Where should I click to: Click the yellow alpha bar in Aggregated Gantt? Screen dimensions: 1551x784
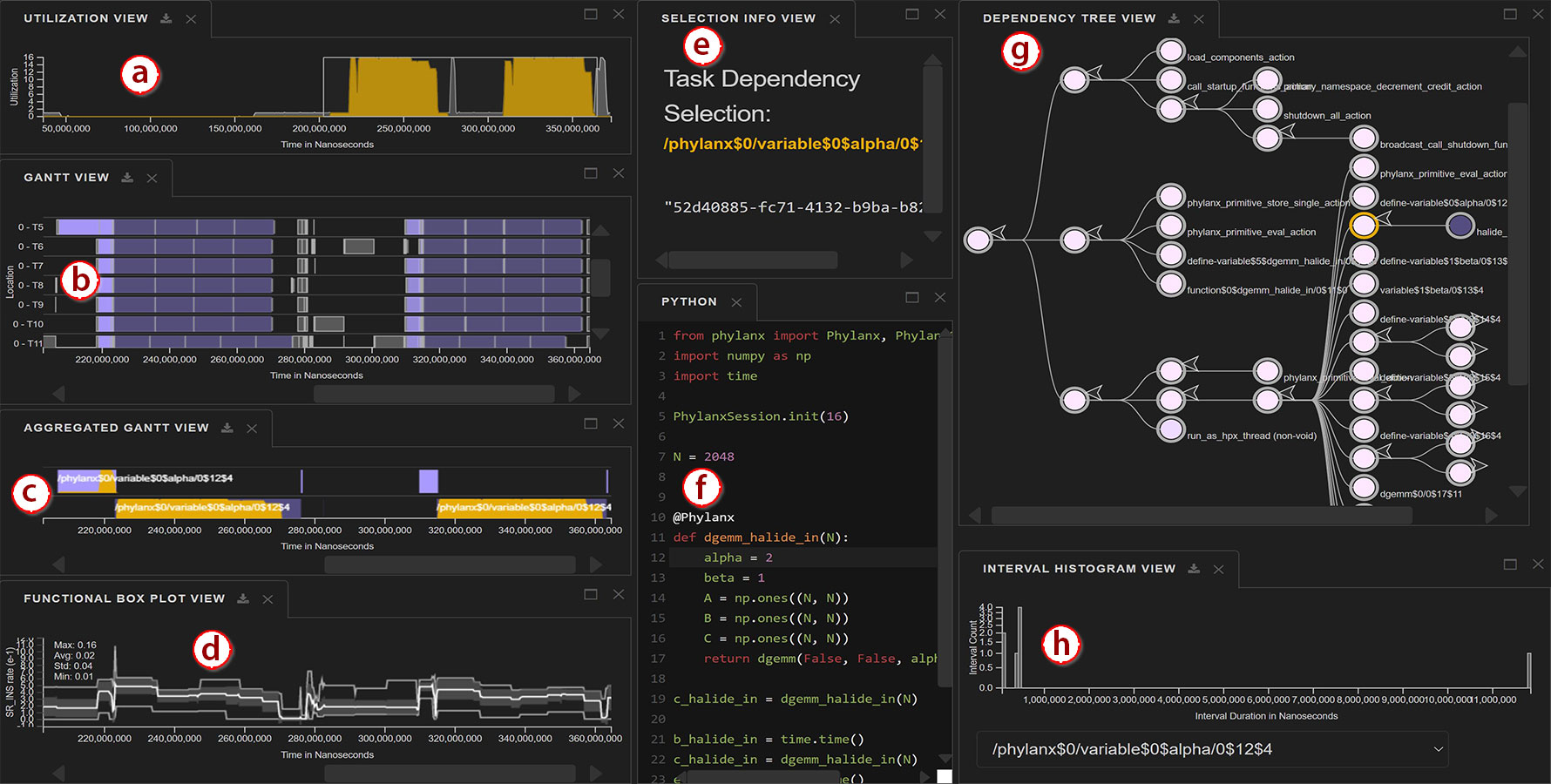pyautogui.click(x=199, y=507)
